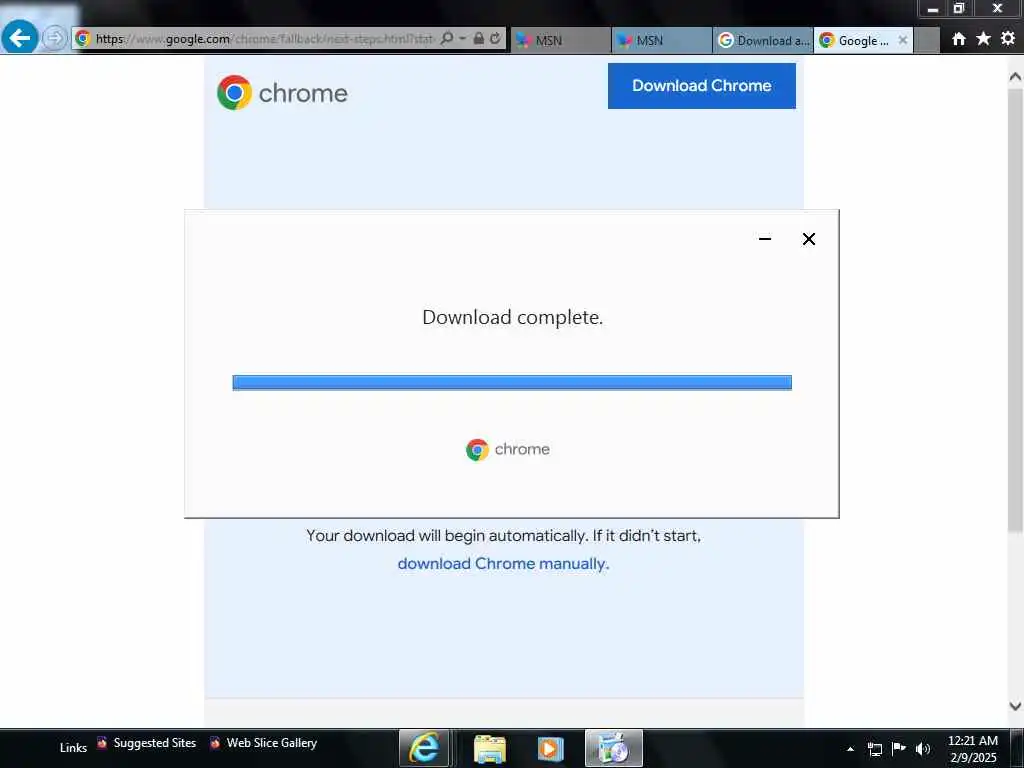Image resolution: width=1024 pixels, height=768 pixels.
Task: Switch to the first MSN tab
Action: coord(560,40)
